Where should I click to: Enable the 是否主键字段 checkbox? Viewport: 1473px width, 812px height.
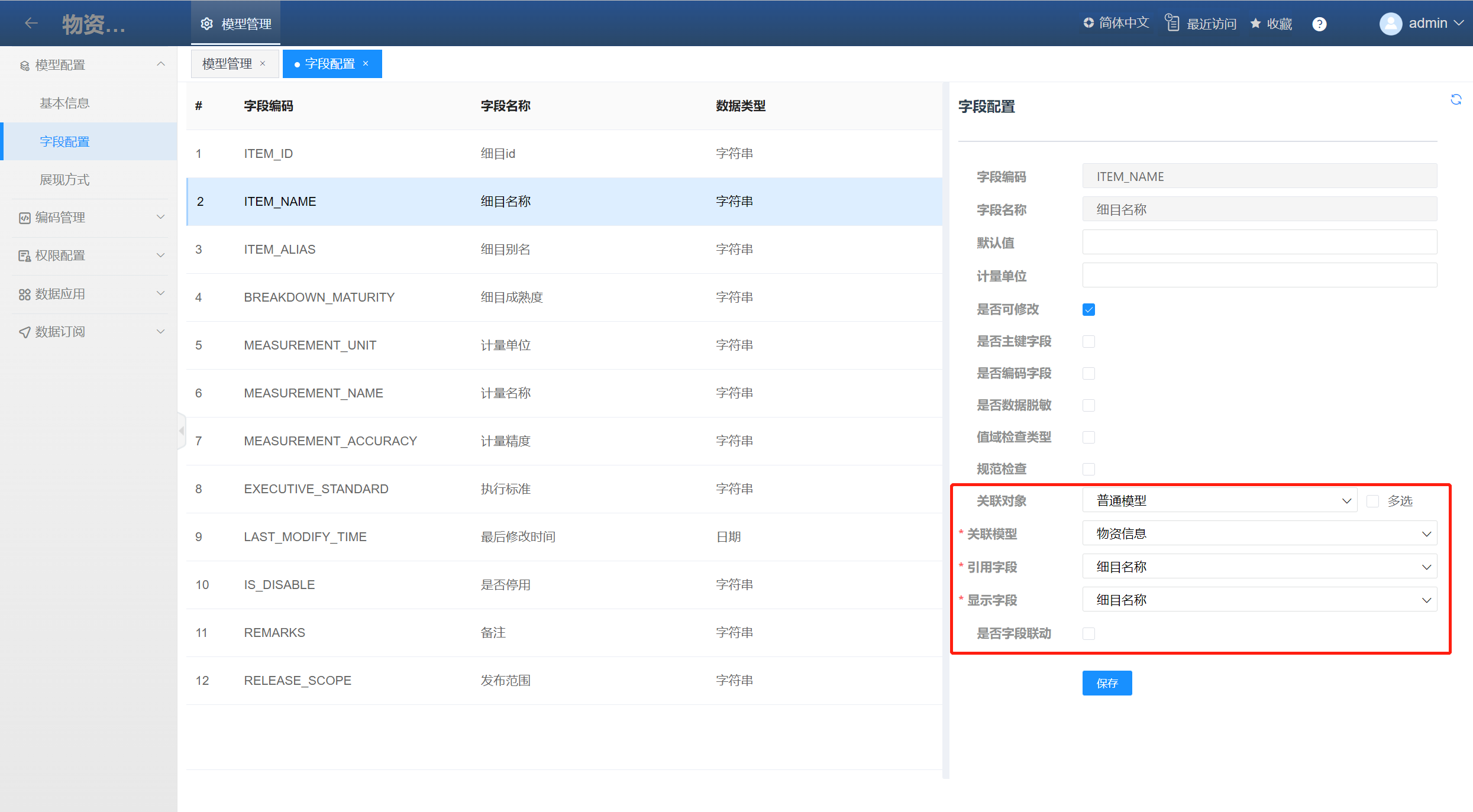coord(1088,341)
